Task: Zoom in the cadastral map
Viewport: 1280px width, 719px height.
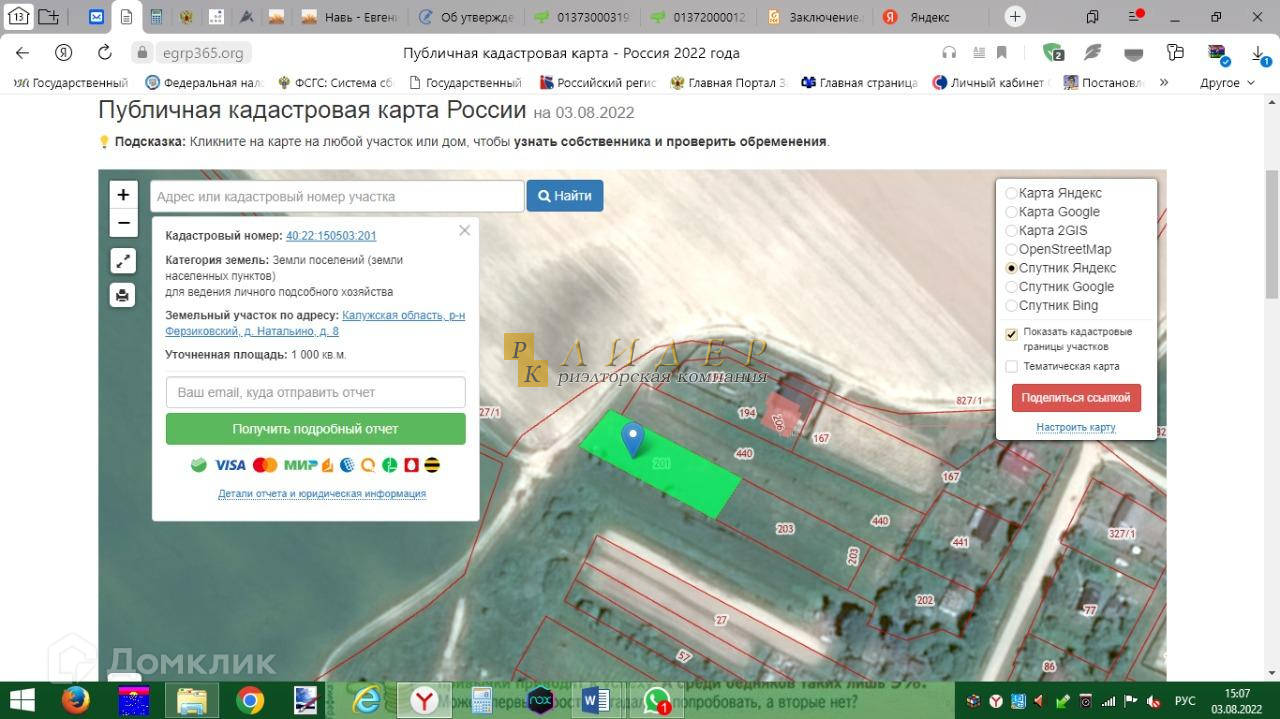Action: 123,195
